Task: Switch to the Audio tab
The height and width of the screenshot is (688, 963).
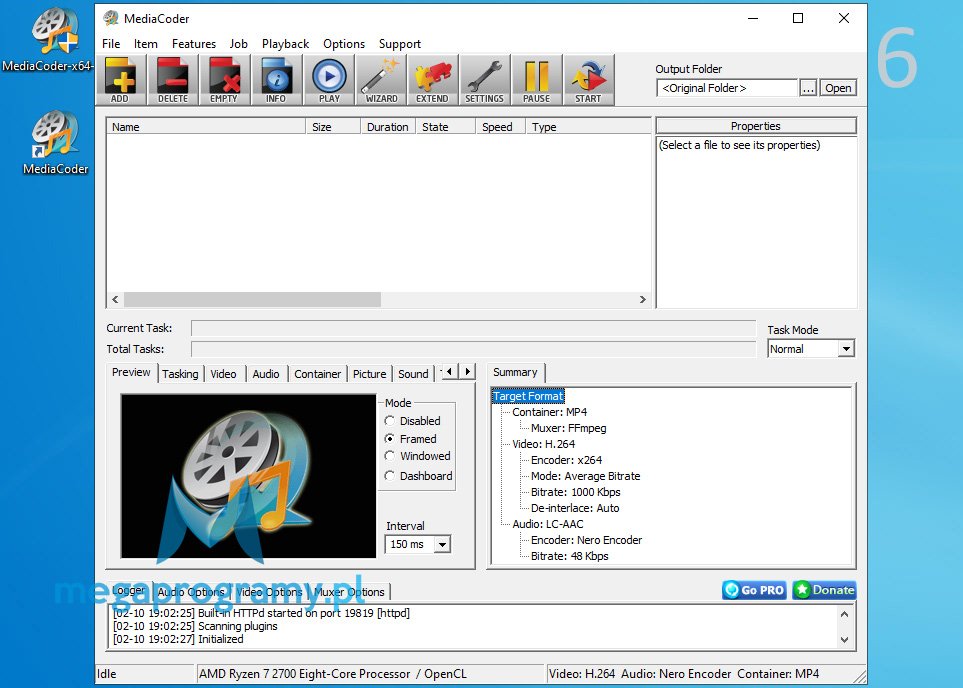Action: [266, 373]
